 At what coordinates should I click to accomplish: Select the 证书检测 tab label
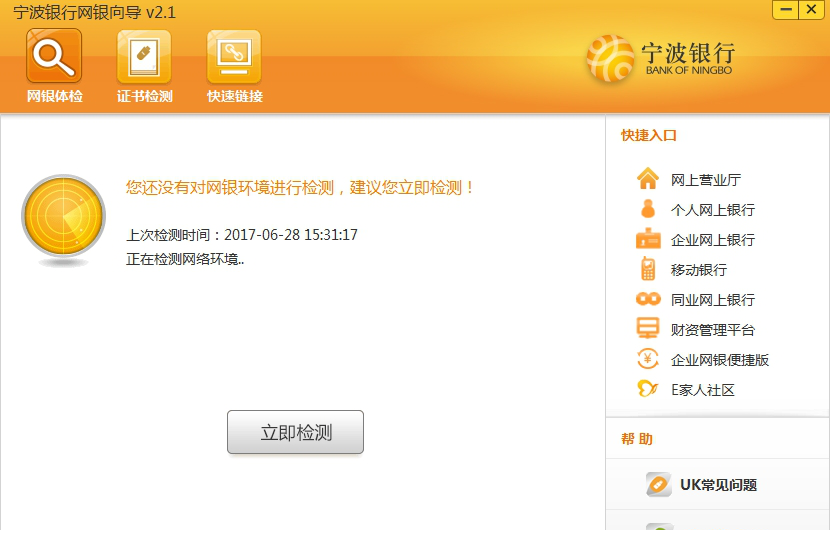[x=145, y=96]
